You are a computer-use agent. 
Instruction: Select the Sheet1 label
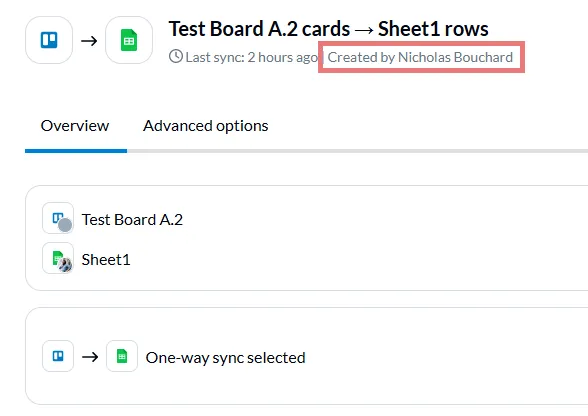pyautogui.click(x=106, y=260)
